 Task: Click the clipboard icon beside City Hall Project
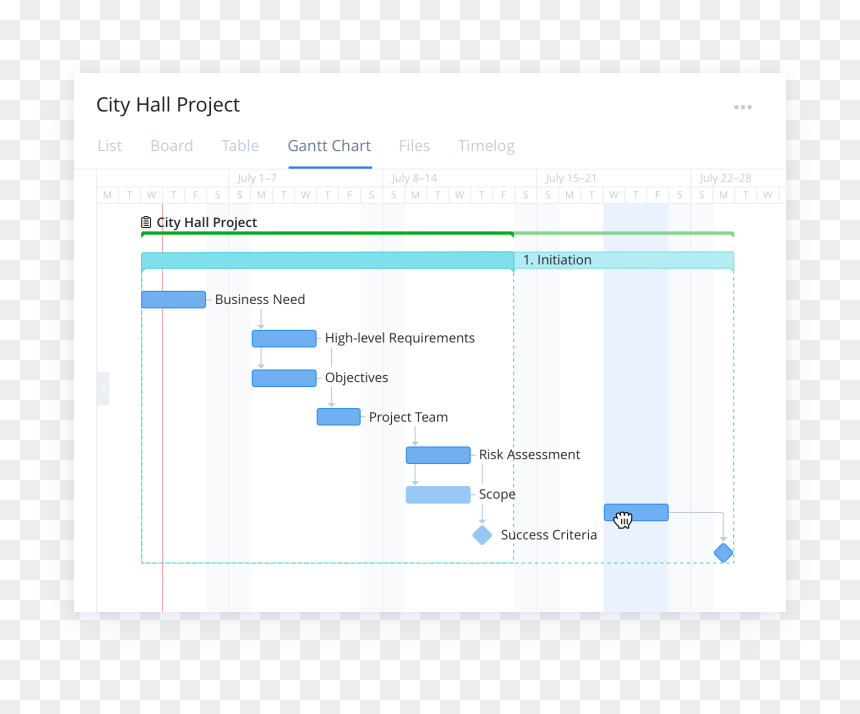tap(146, 222)
